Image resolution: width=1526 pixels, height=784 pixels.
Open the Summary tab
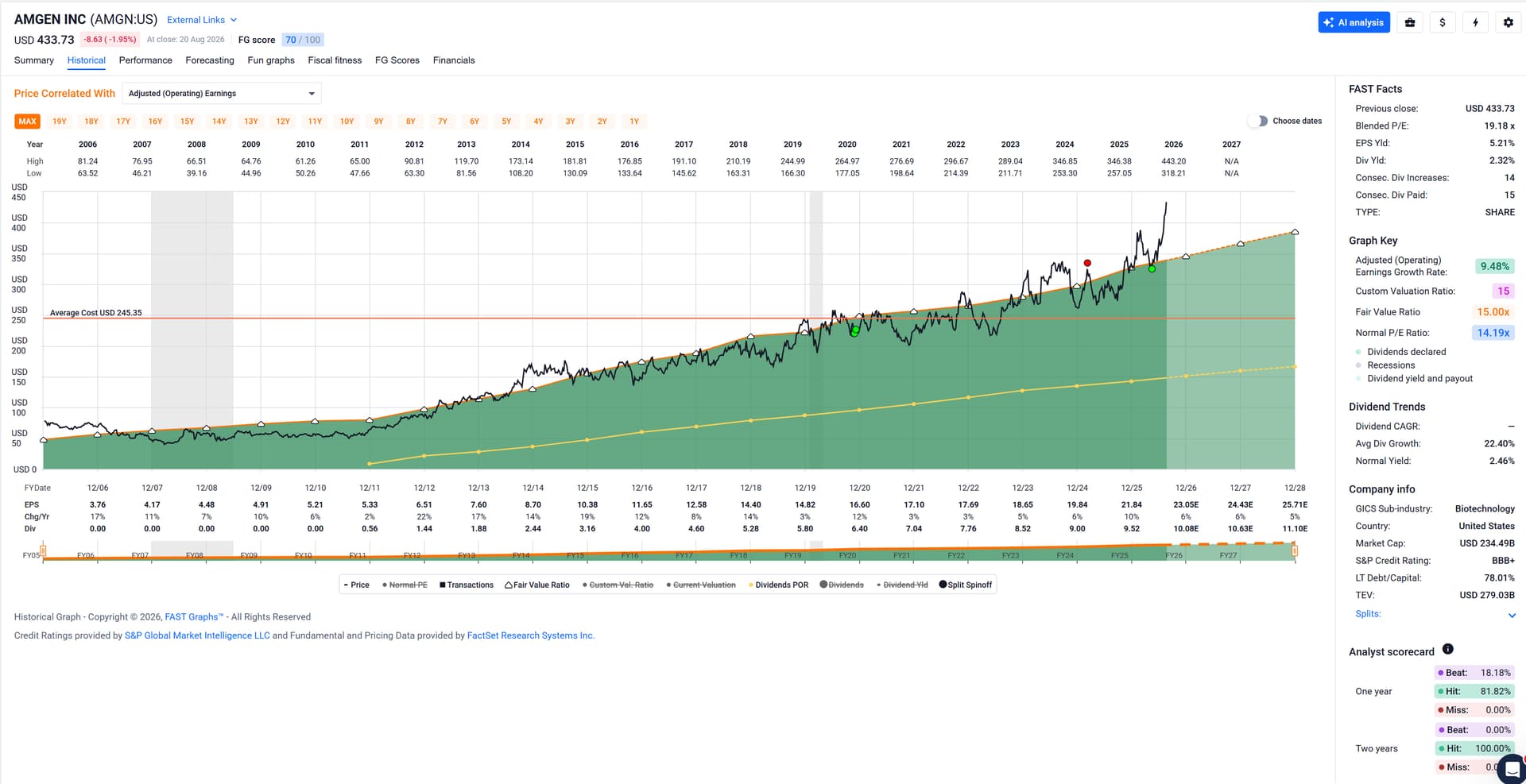coord(34,60)
